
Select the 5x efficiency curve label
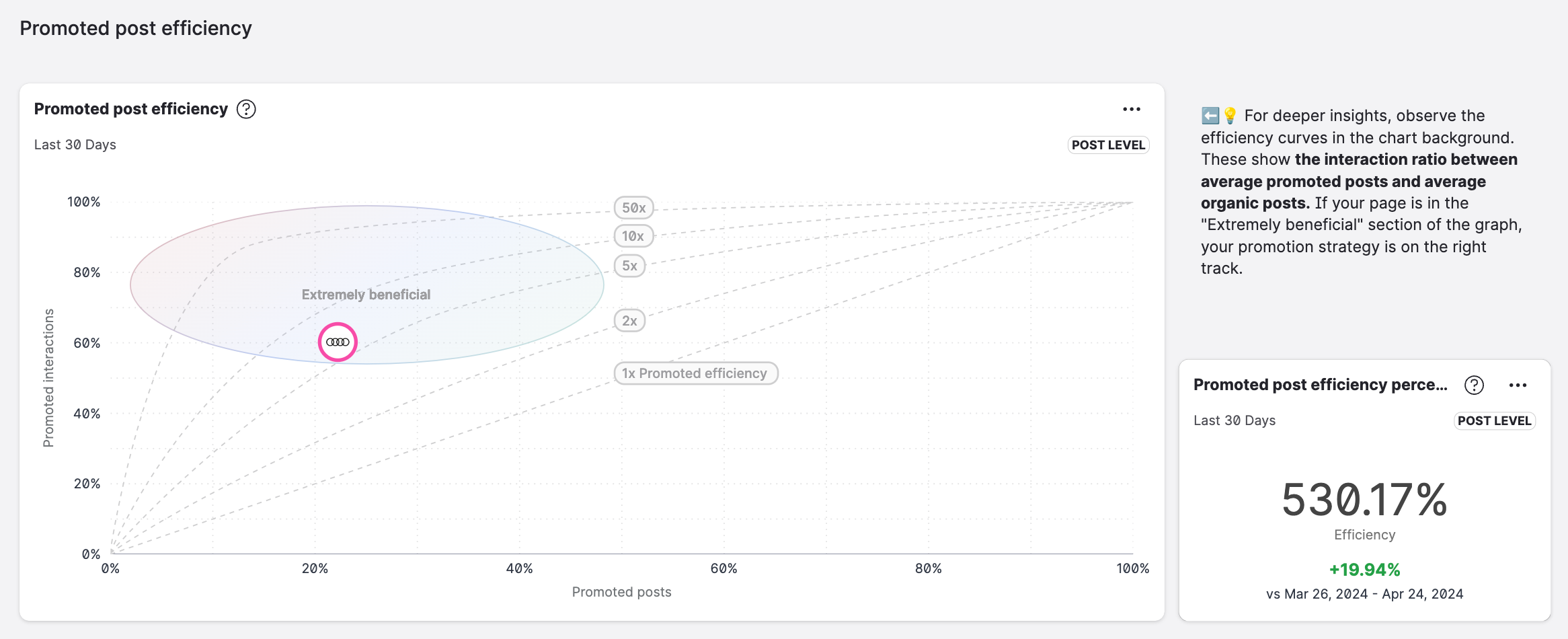pos(629,266)
